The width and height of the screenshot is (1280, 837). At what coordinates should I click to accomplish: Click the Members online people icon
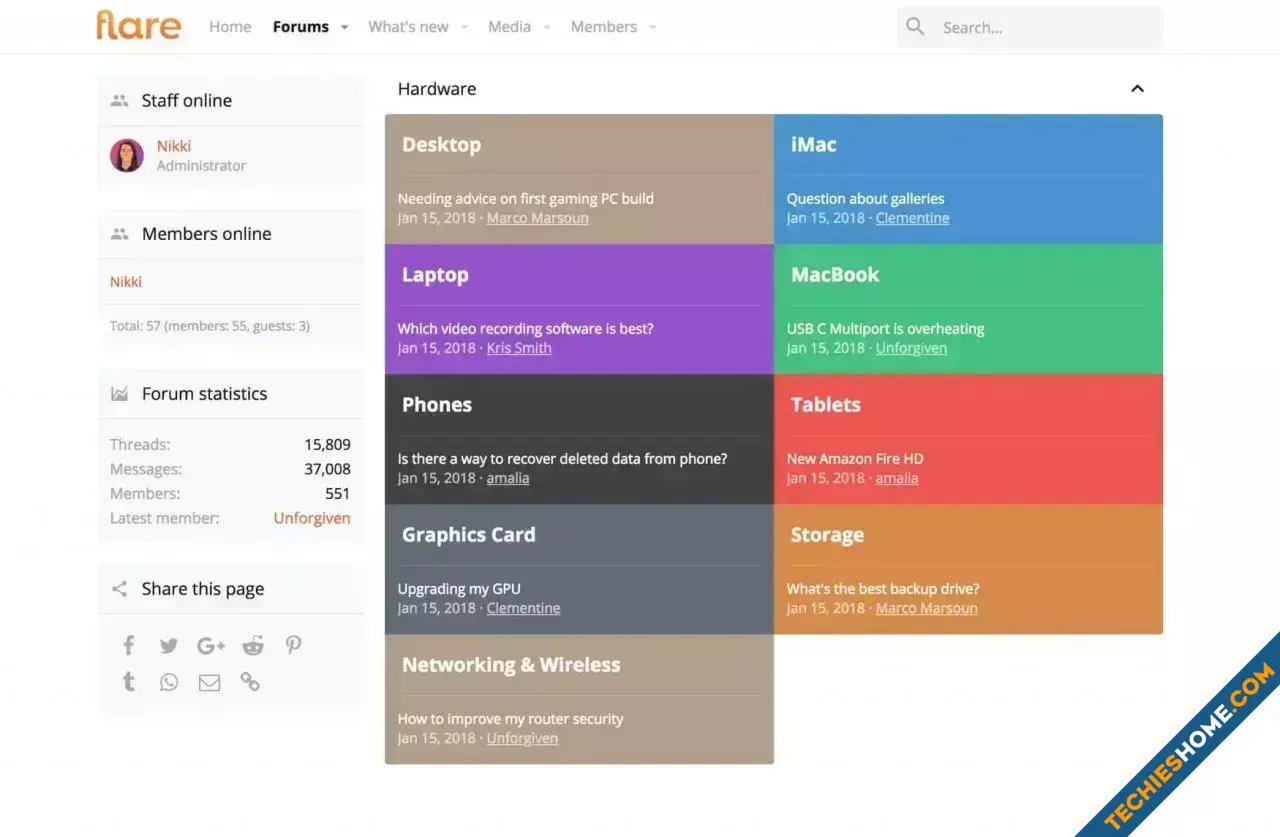pyautogui.click(x=120, y=234)
